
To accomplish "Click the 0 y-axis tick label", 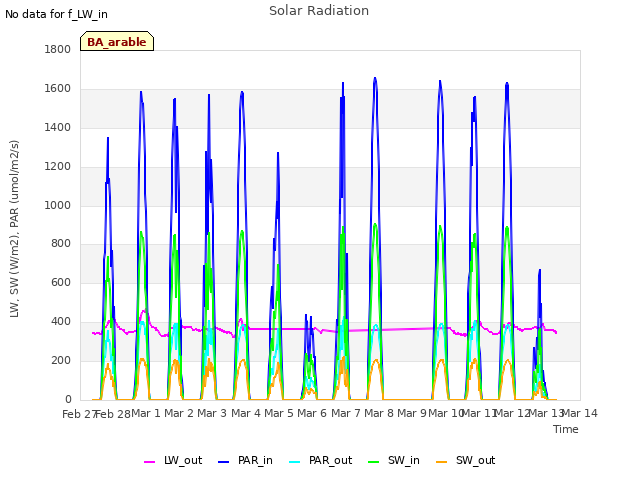I will pyautogui.click(x=68, y=399).
